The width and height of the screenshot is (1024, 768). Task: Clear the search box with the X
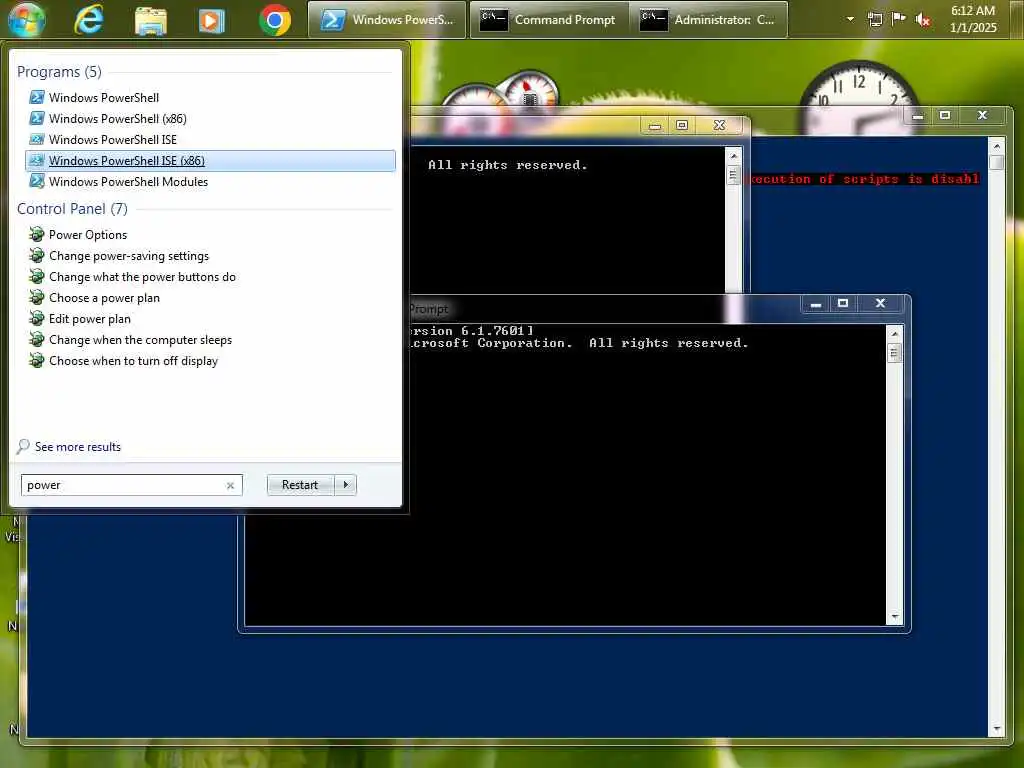[x=230, y=485]
